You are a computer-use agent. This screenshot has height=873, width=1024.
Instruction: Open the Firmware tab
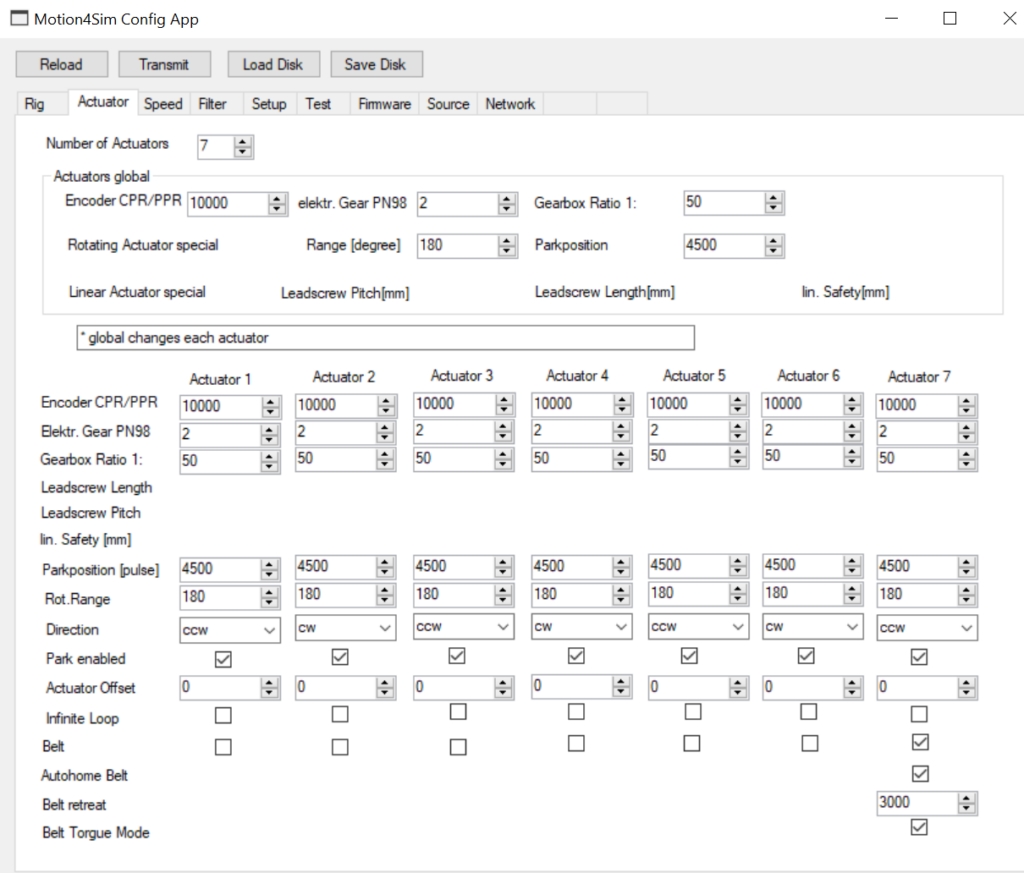click(384, 104)
